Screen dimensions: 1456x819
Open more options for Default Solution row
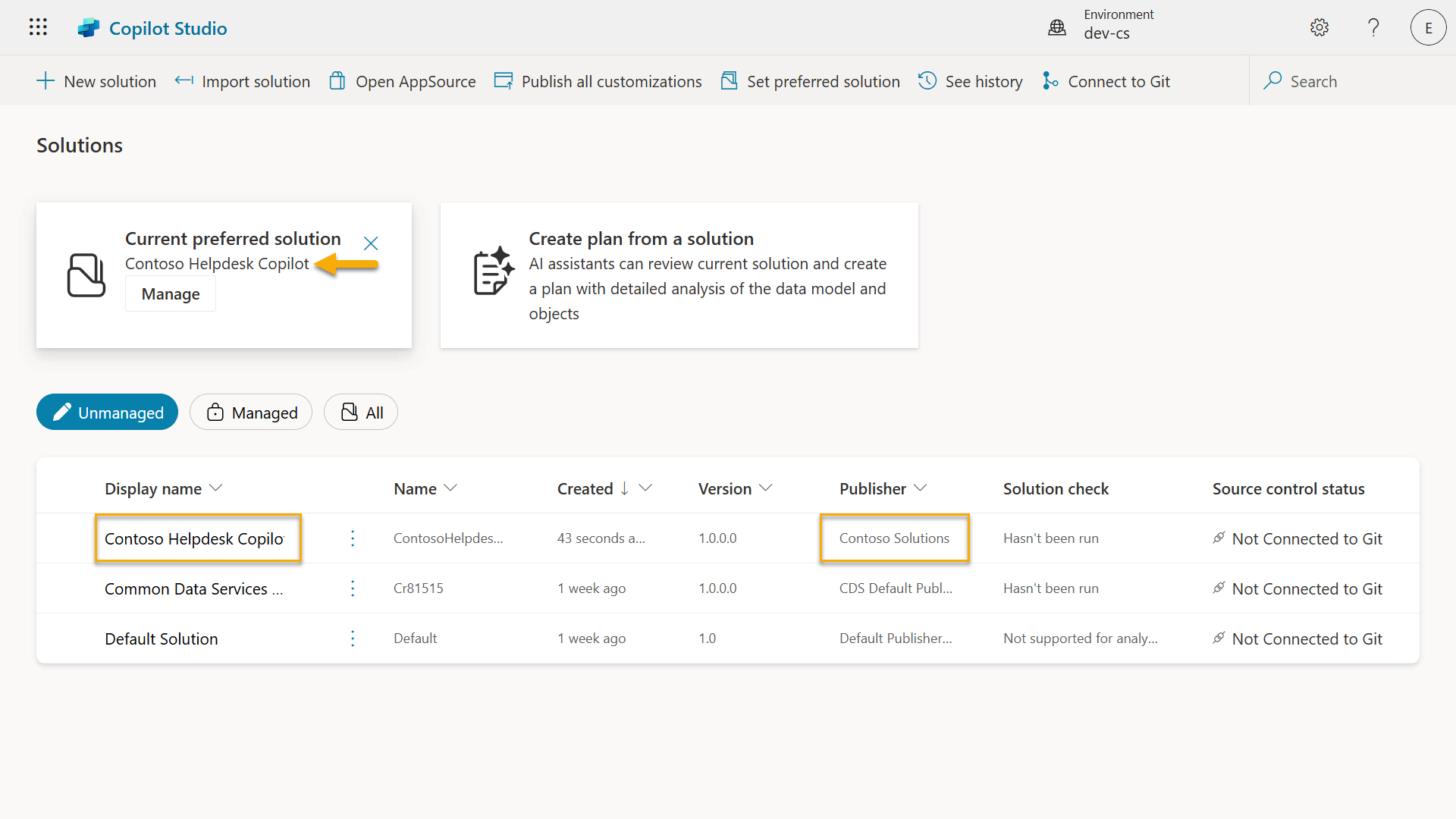click(353, 639)
